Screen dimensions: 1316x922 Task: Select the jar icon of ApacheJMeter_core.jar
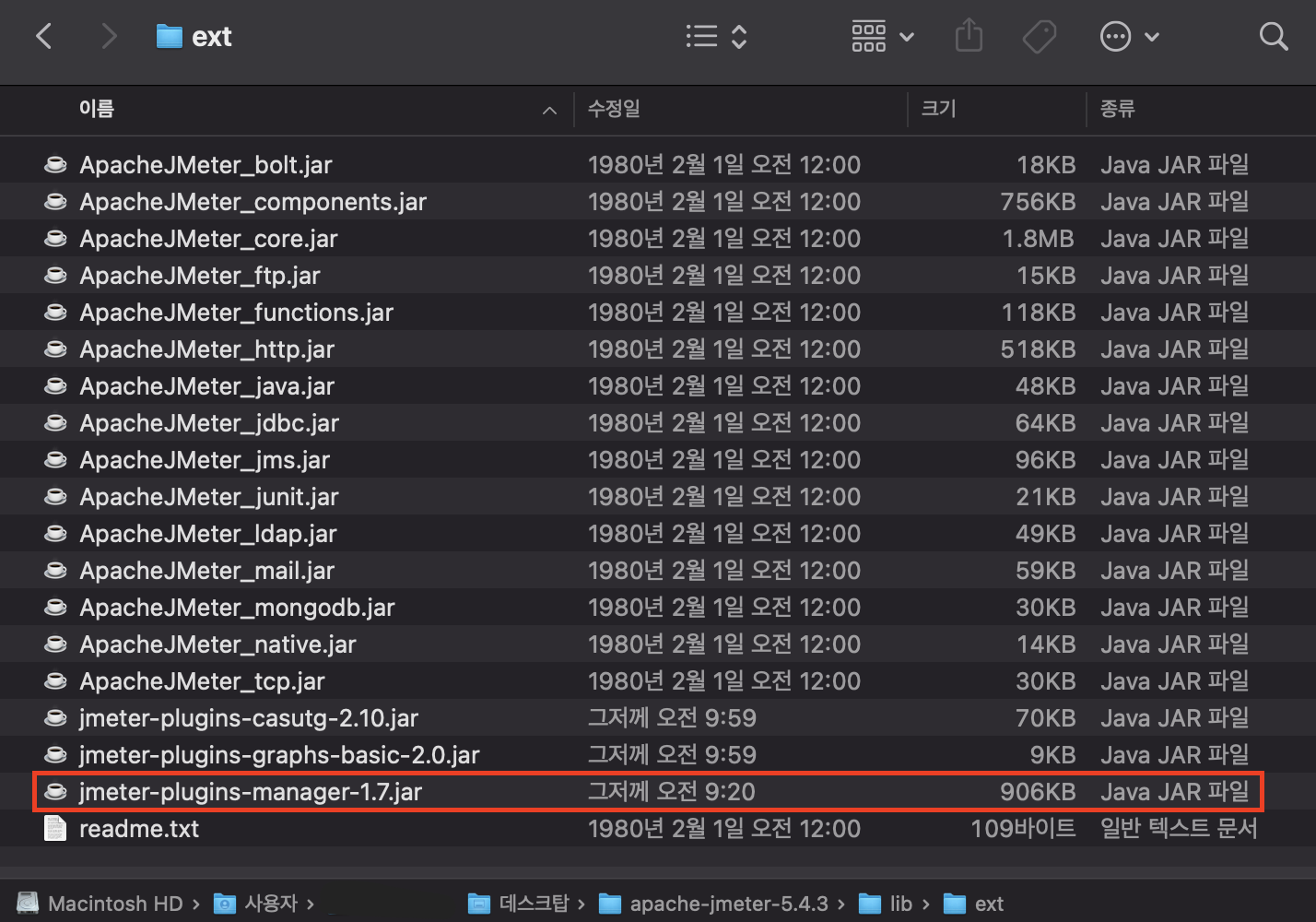[x=55, y=239]
